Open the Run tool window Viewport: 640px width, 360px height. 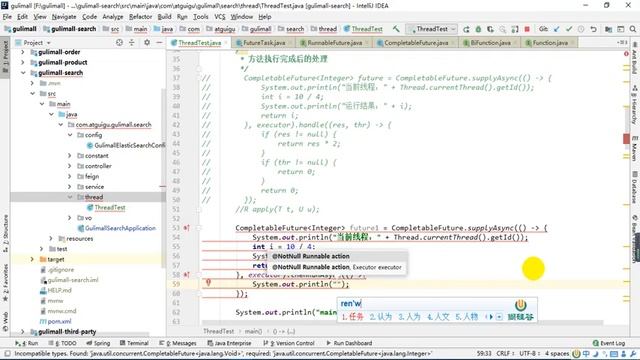coord(27,343)
